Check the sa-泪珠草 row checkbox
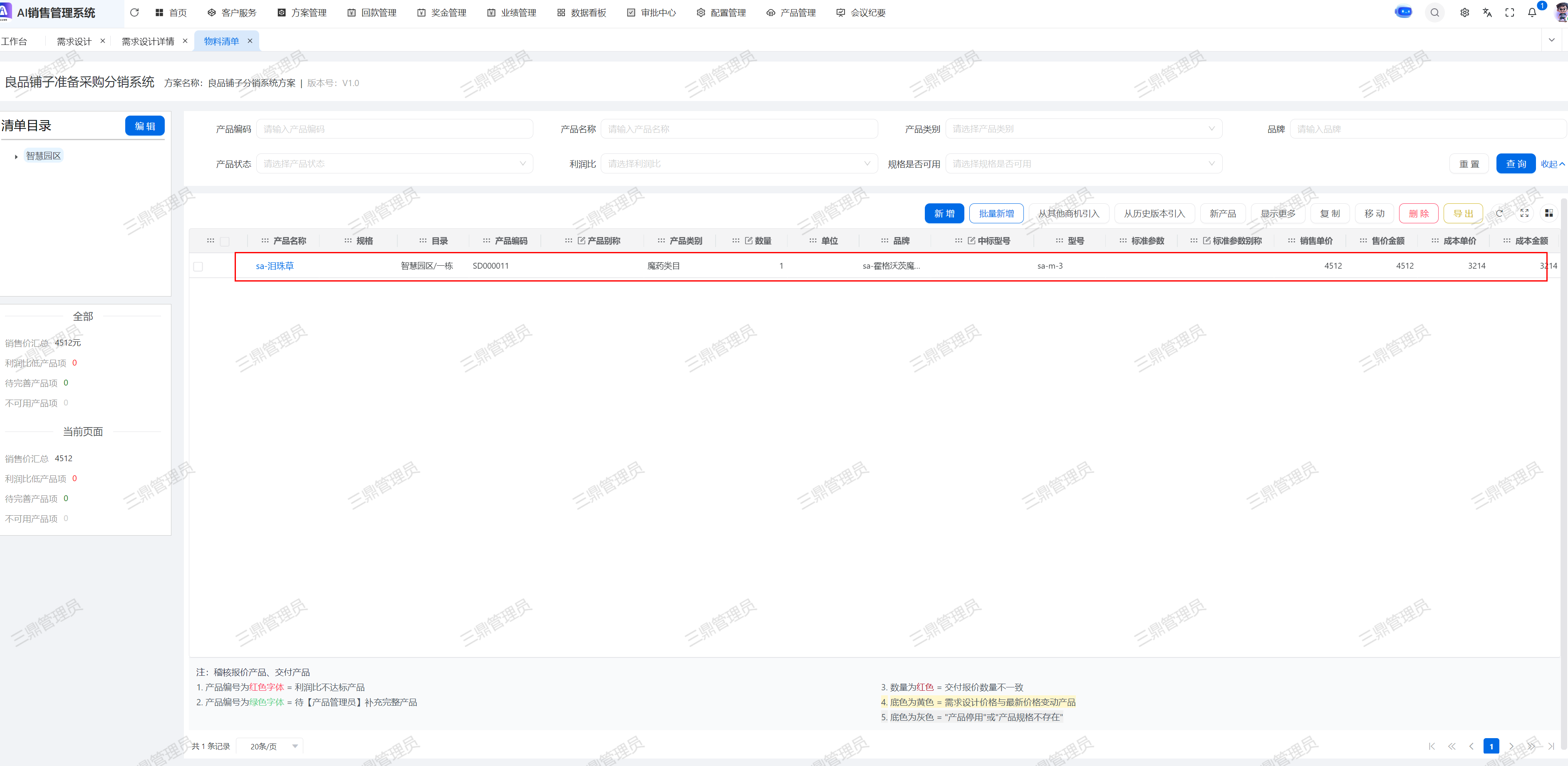1568x766 pixels. coord(198,267)
